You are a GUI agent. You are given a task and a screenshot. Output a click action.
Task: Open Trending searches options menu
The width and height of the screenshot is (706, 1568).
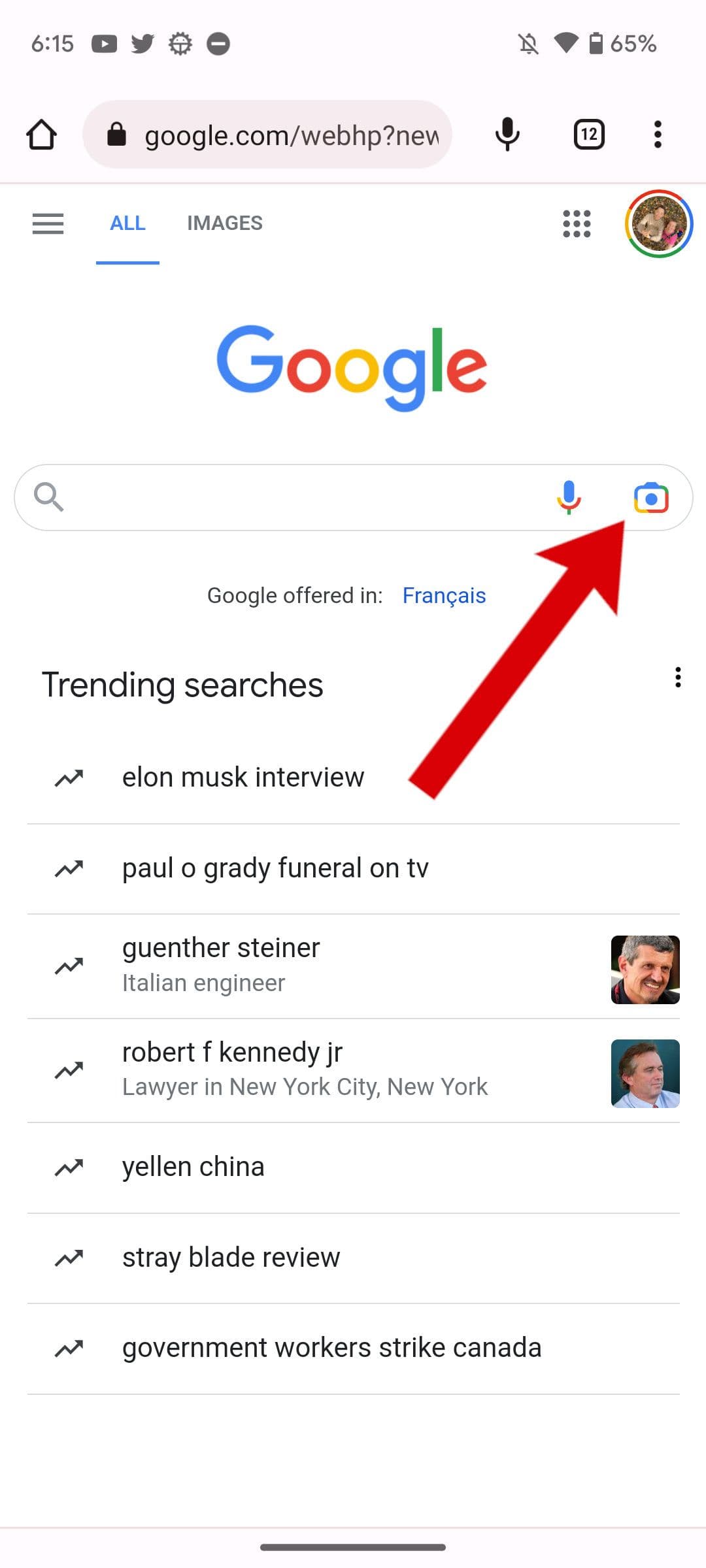[x=678, y=678]
